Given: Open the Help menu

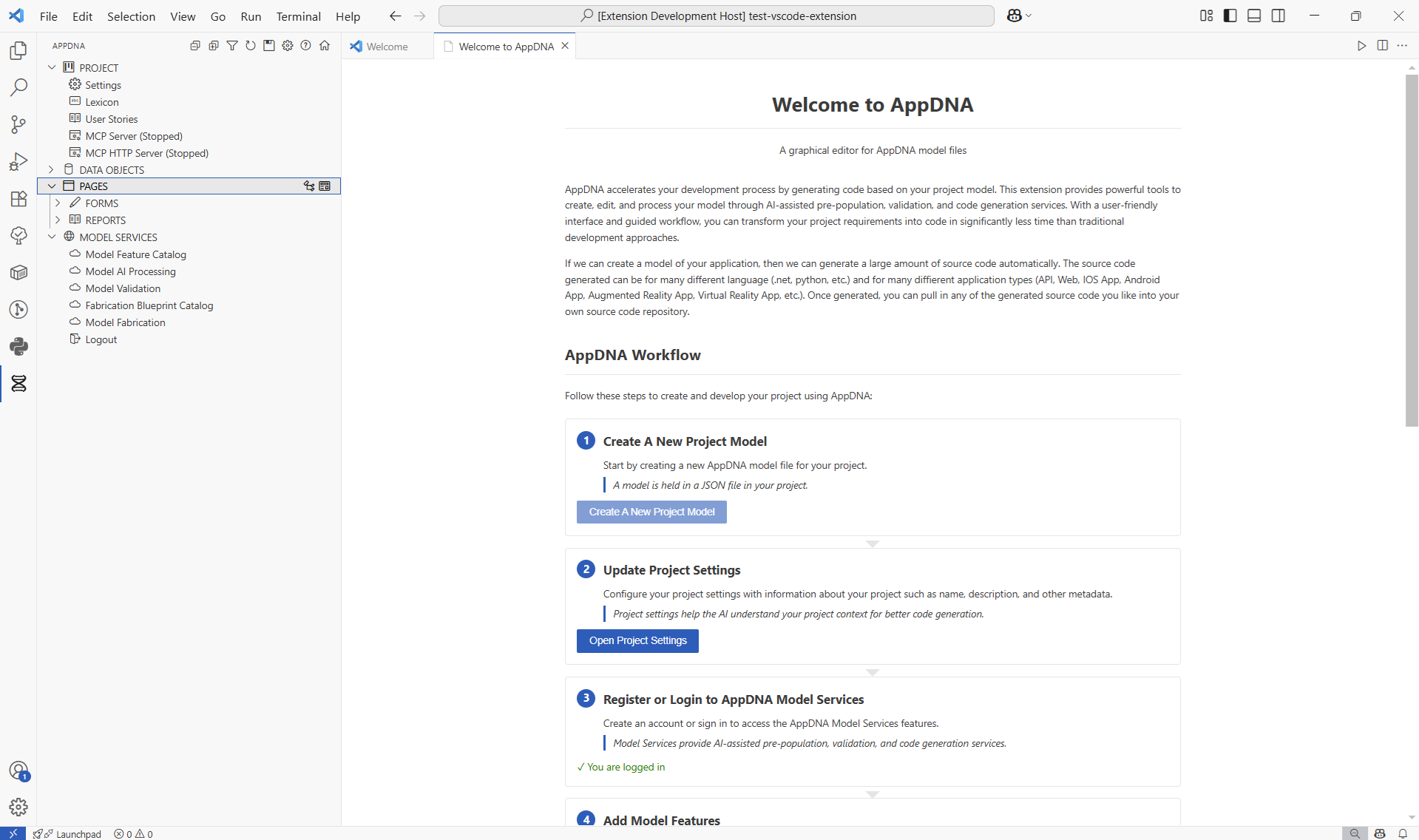Looking at the screenshot, I should point(348,16).
